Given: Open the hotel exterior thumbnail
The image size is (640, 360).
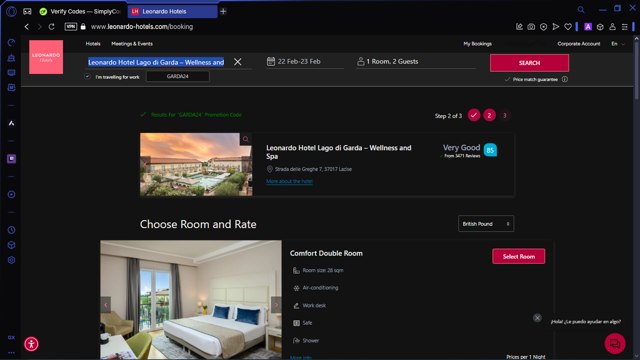Looking at the screenshot, I should 196,164.
